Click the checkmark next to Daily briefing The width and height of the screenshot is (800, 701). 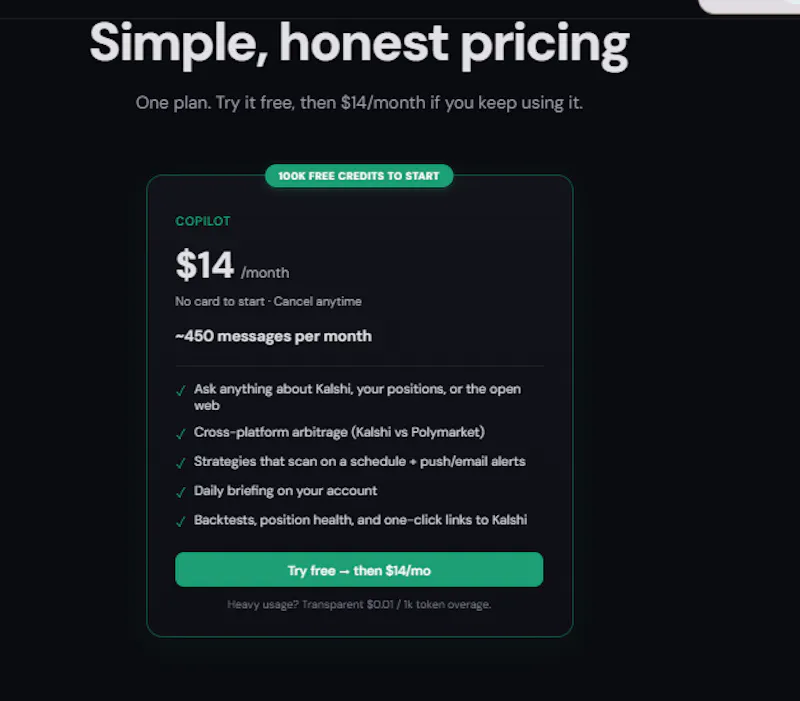click(180, 492)
